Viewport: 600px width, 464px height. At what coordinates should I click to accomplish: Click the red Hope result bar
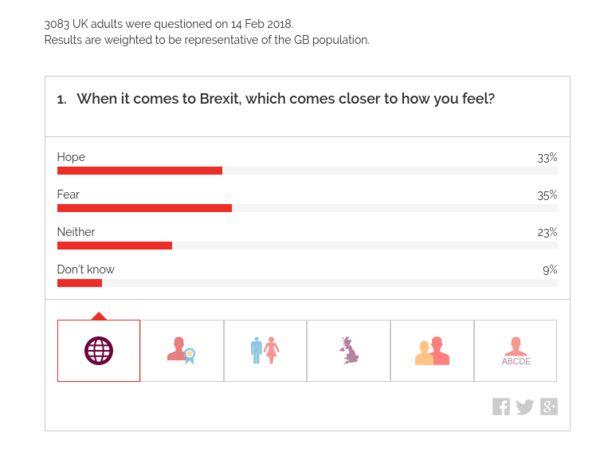click(x=139, y=171)
